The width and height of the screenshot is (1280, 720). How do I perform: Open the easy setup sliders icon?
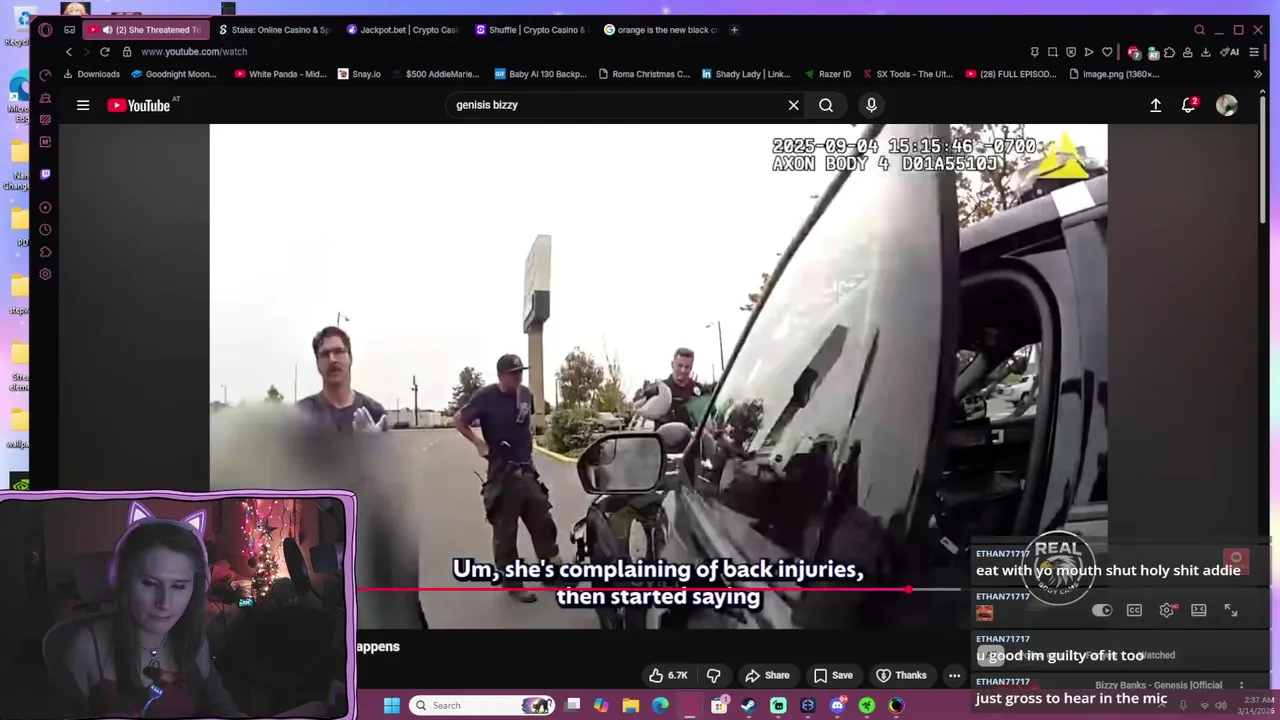[x=1254, y=52]
